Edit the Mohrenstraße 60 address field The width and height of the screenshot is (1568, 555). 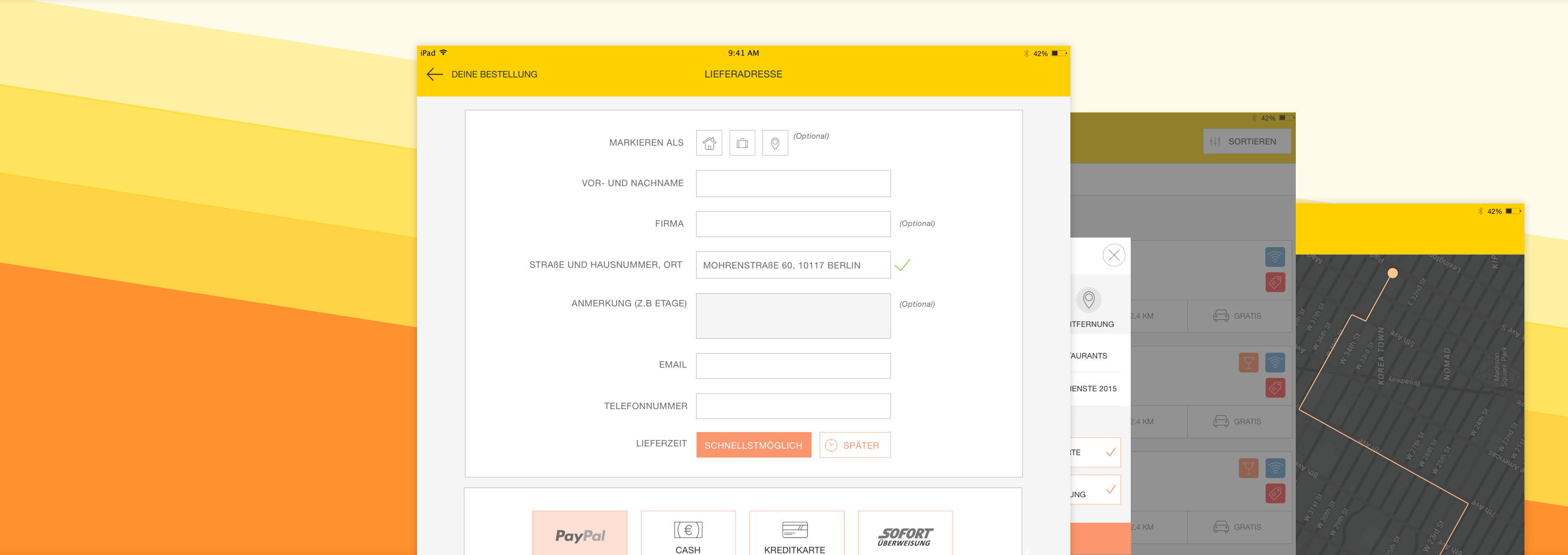point(793,266)
